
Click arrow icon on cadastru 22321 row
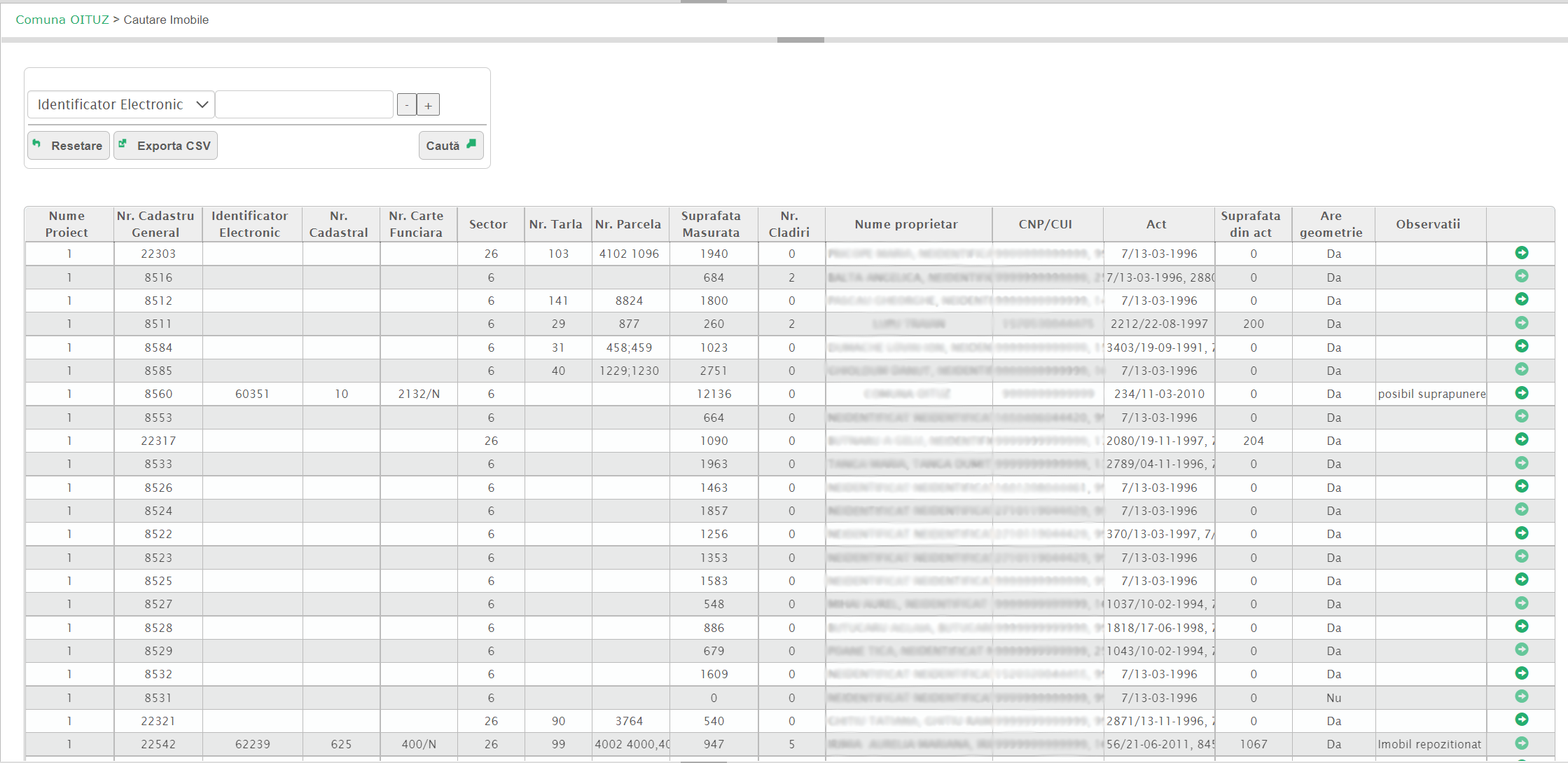(1521, 720)
